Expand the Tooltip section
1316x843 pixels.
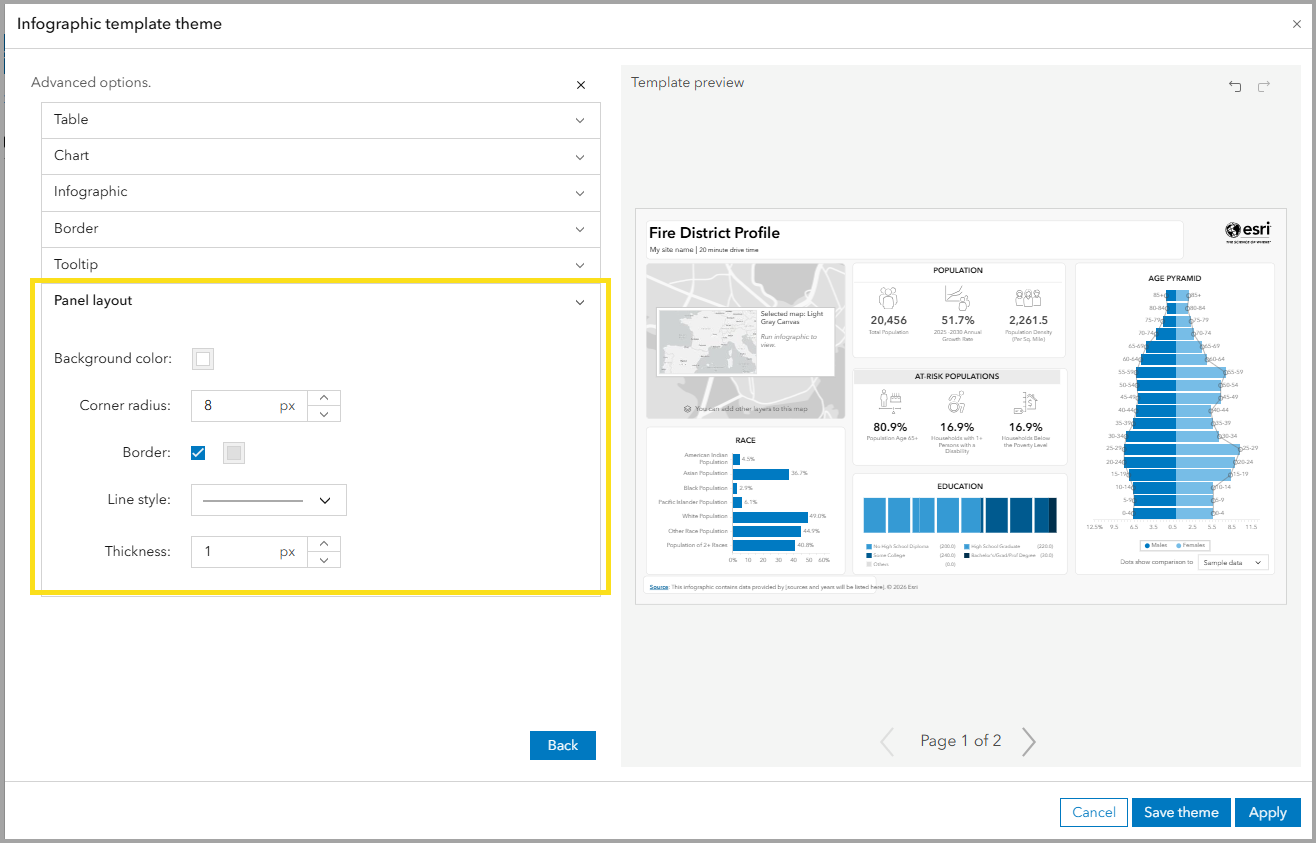(320, 265)
